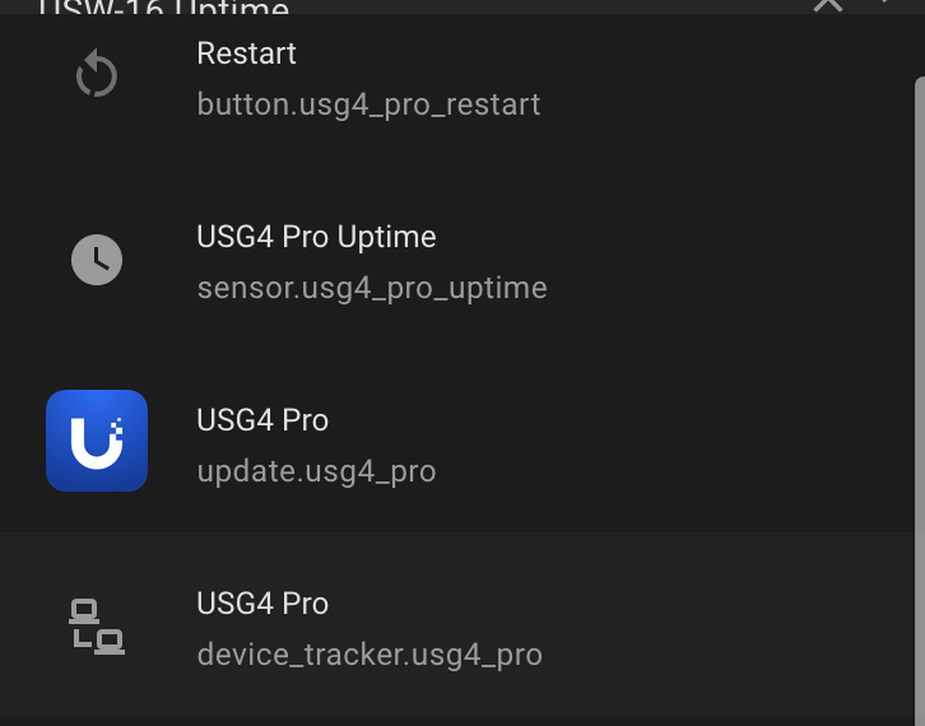
Task: Choose USG4 Pro above device_tracker.usg4_pro
Action: [x=263, y=604]
